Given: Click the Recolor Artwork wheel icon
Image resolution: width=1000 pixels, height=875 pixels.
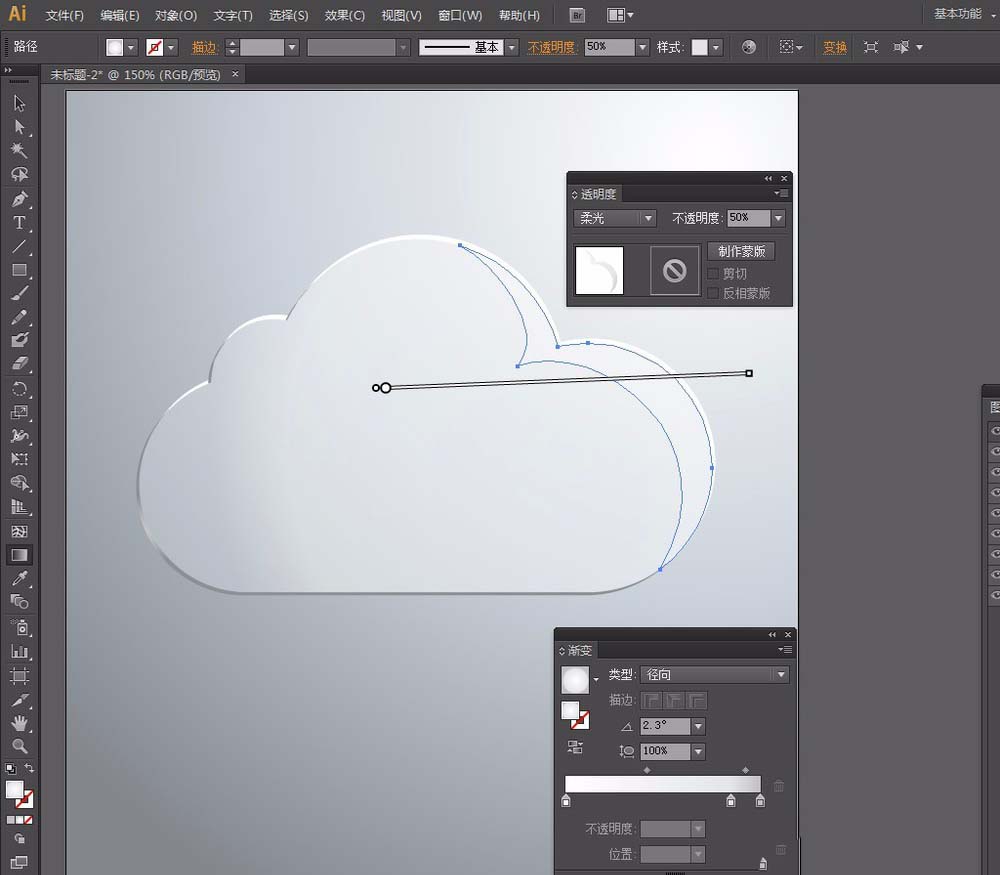Looking at the screenshot, I should (749, 47).
